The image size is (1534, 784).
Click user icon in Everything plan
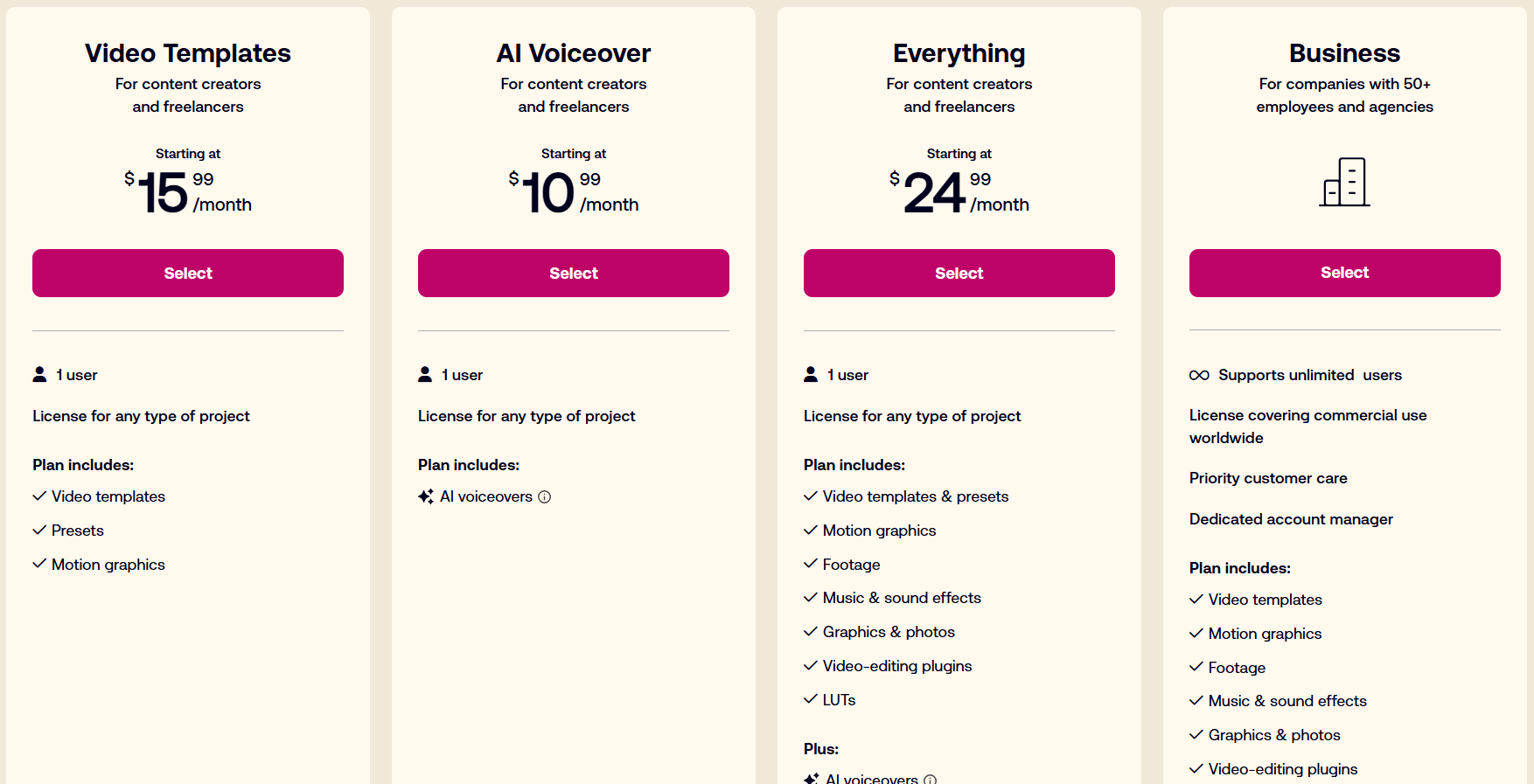coord(811,375)
